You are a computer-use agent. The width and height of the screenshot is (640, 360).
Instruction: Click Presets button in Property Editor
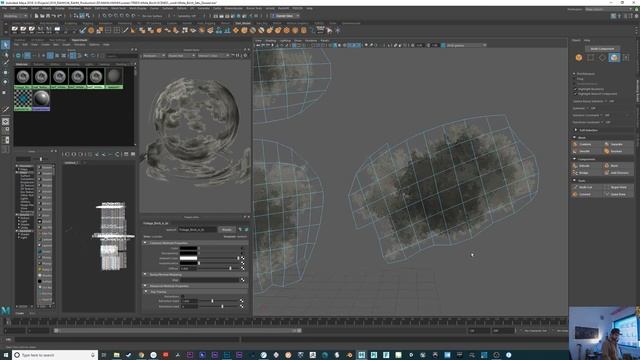227,229
